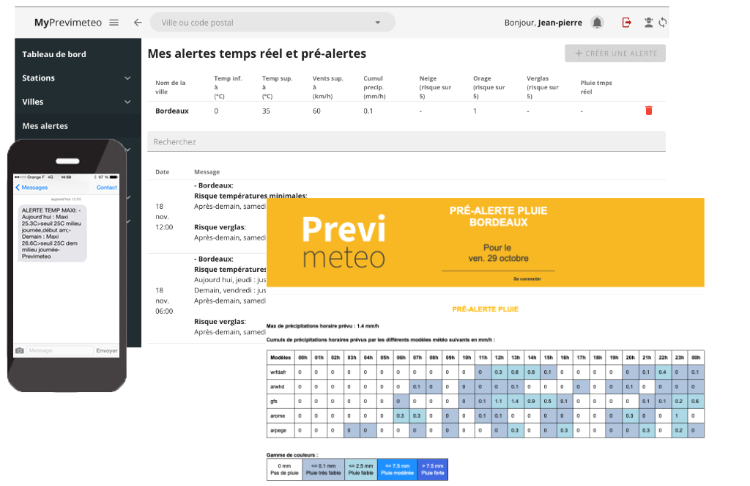Image resolution: width=750 pixels, height=486 pixels.
Task: Open notifications bell icon
Action: pyautogui.click(x=597, y=22)
